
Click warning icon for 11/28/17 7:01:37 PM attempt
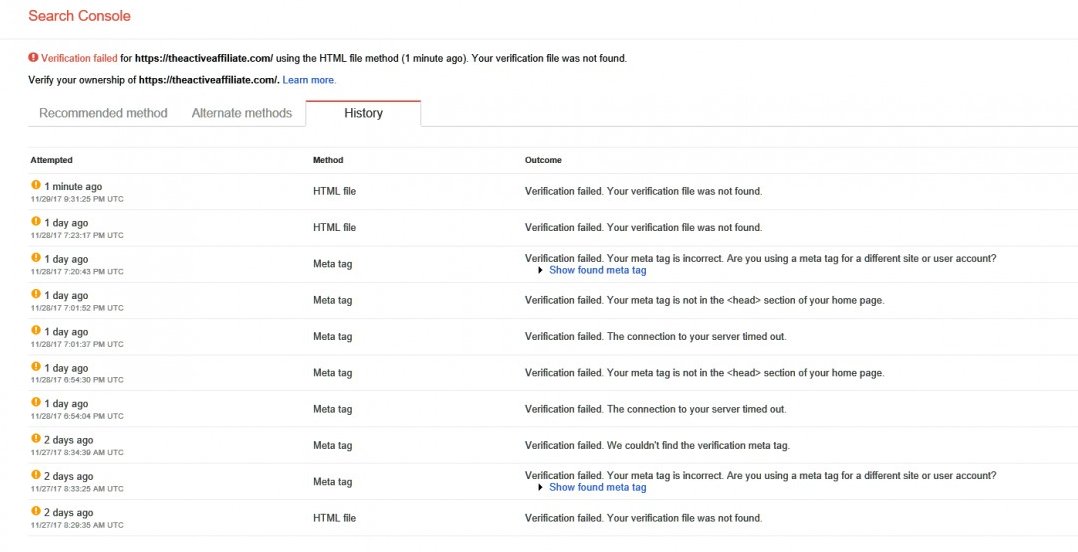[x=36, y=330]
